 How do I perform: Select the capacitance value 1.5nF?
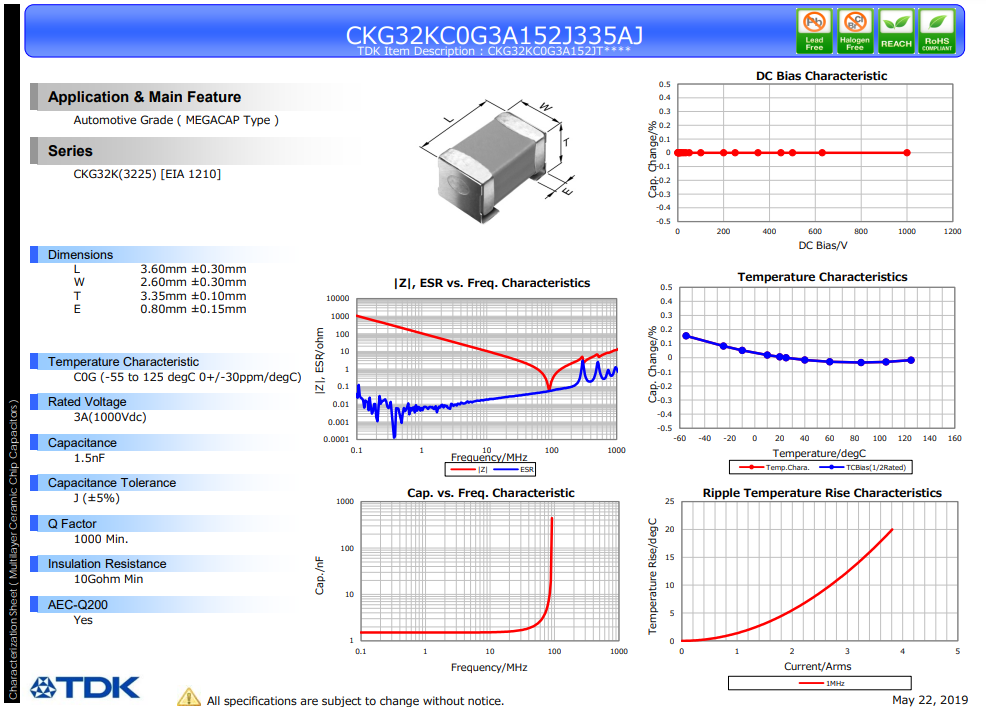click(89, 458)
